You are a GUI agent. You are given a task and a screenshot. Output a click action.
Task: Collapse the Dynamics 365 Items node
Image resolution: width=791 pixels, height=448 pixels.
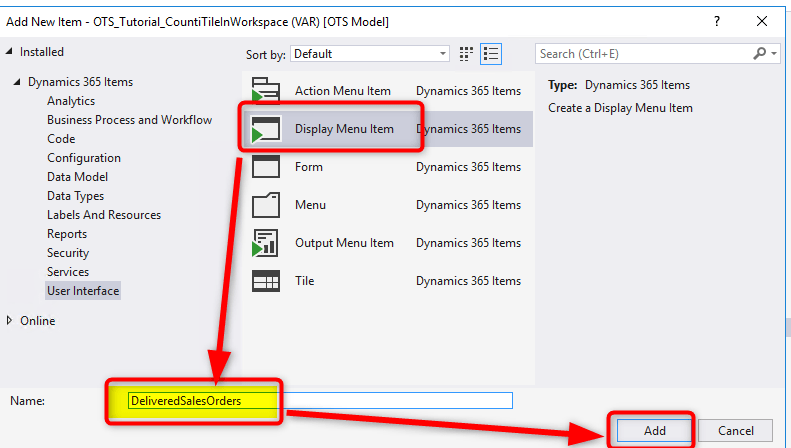click(19, 82)
